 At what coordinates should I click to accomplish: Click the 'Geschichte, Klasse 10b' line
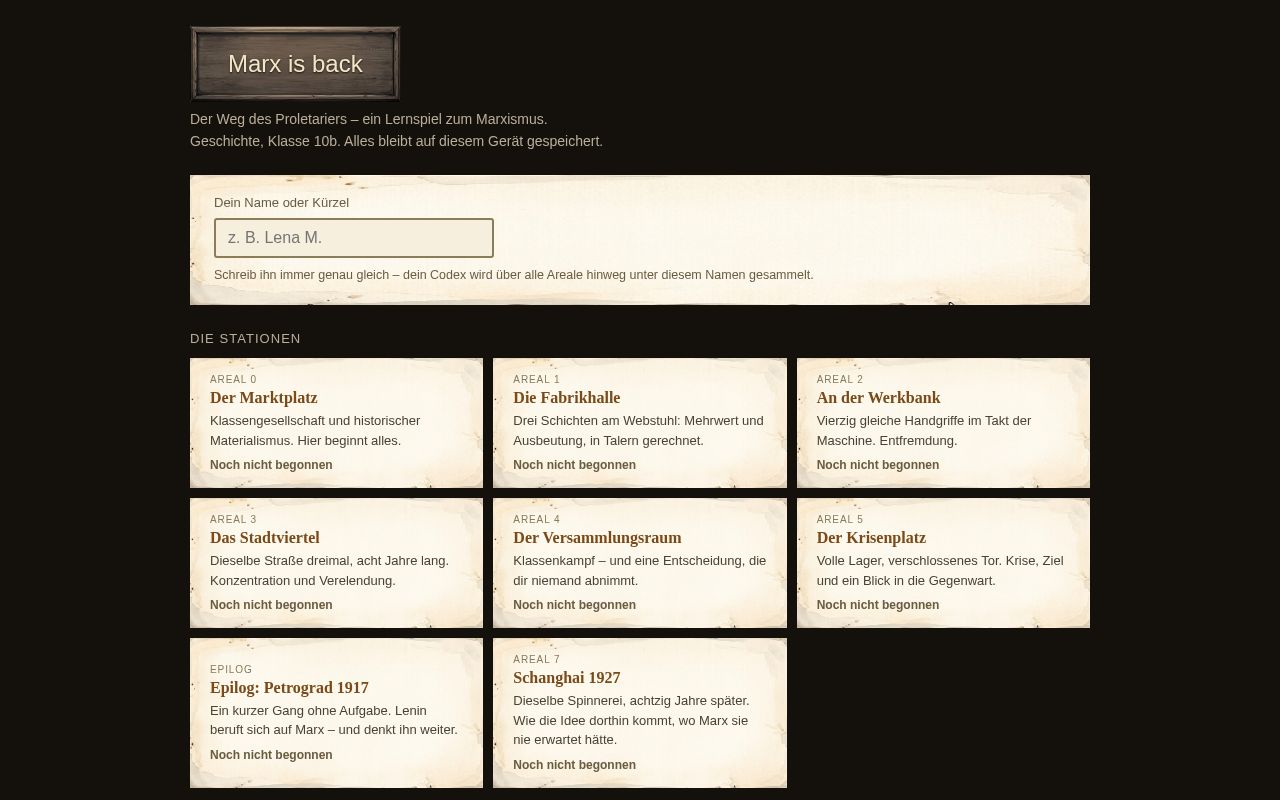tap(396, 141)
